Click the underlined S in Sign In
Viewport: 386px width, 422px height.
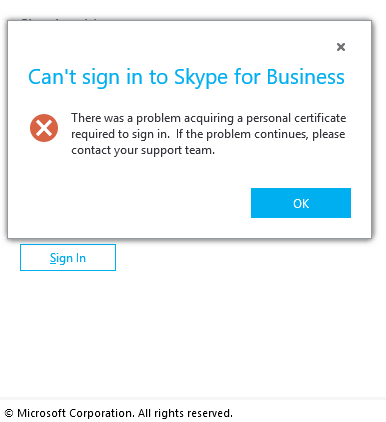pos(53,258)
